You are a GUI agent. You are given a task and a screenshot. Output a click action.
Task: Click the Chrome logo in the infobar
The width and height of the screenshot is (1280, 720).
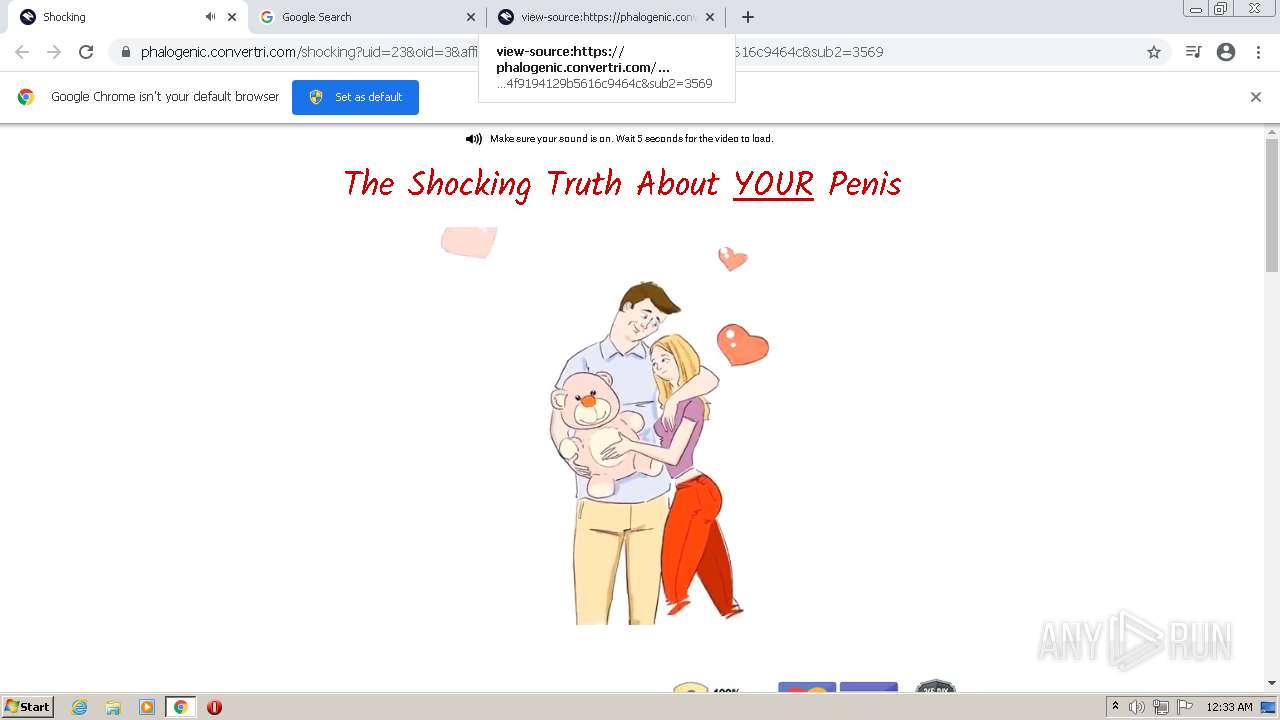[26, 97]
